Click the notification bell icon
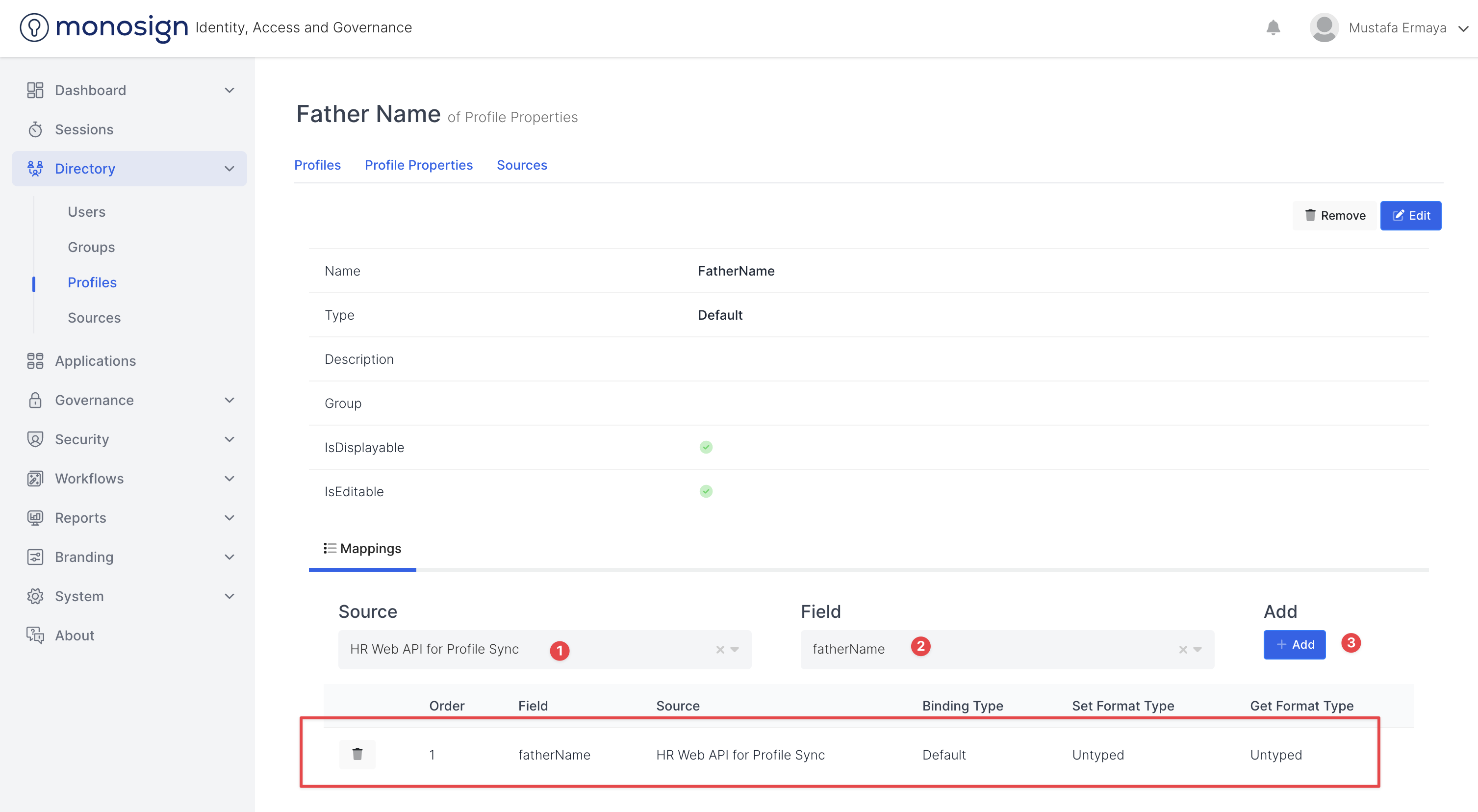Viewport: 1478px width, 812px height. [x=1273, y=27]
